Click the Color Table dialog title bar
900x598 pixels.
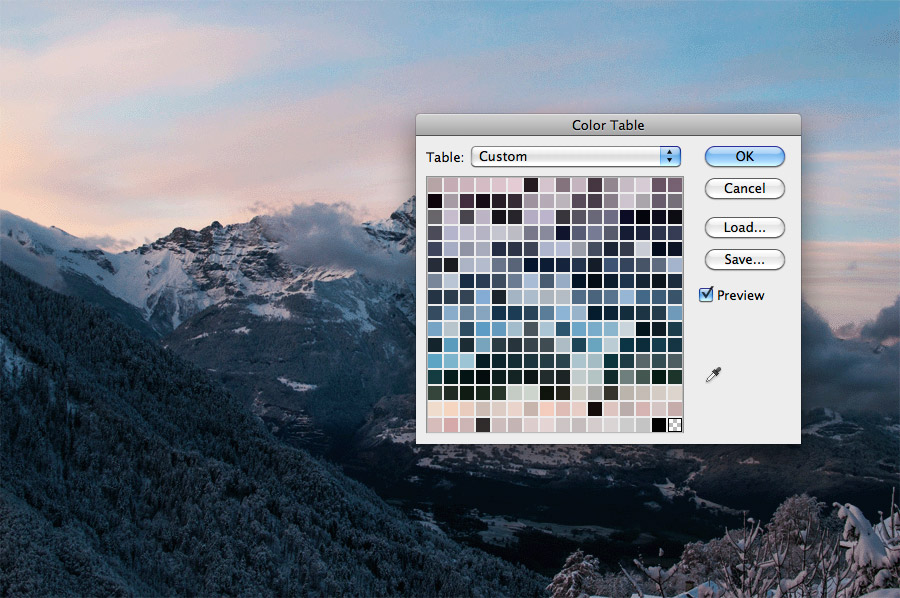coord(608,124)
